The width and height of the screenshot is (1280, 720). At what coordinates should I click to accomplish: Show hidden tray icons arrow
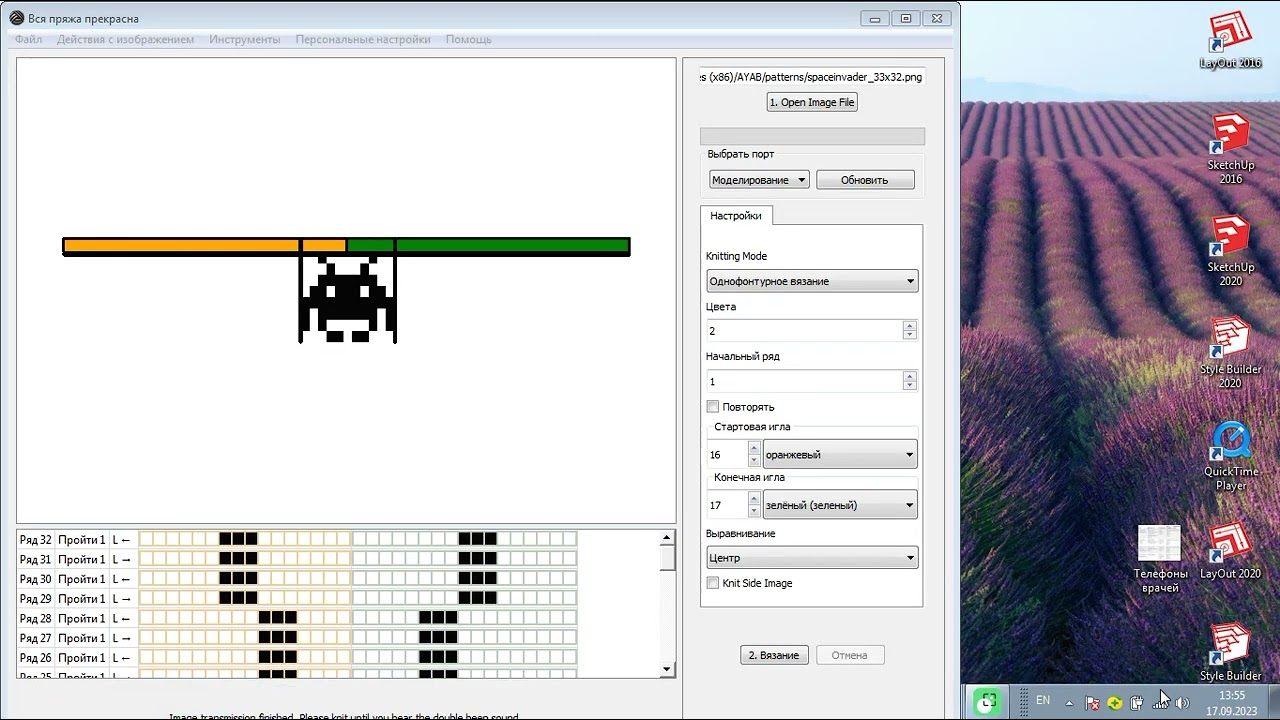[1069, 702]
